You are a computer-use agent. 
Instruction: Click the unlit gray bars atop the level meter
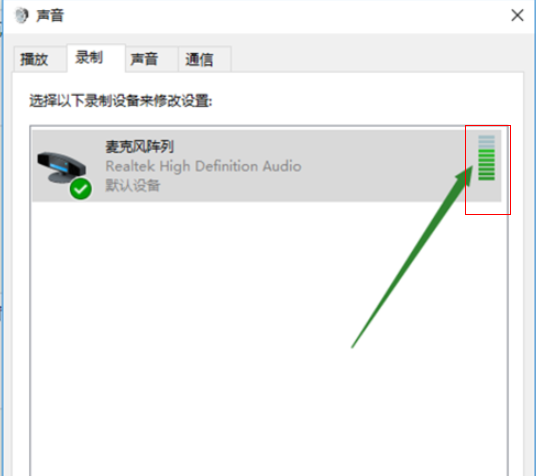tap(486, 142)
